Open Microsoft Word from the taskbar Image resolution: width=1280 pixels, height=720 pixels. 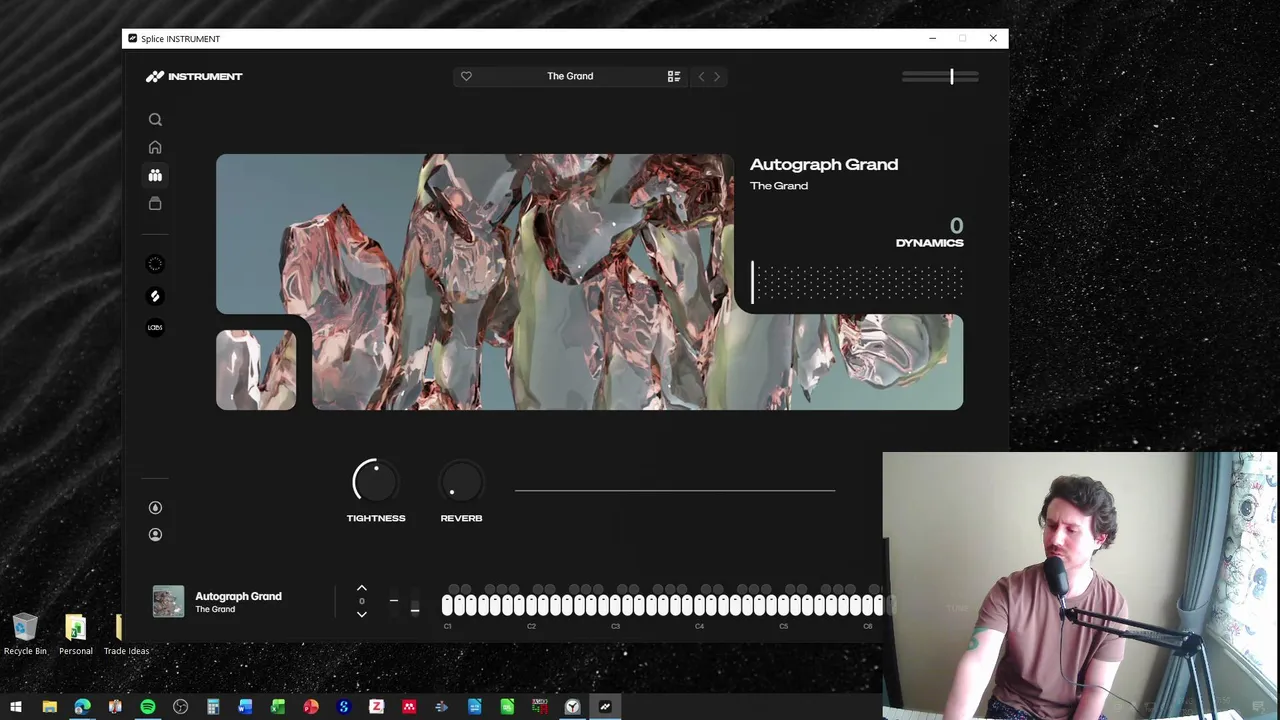coord(245,707)
